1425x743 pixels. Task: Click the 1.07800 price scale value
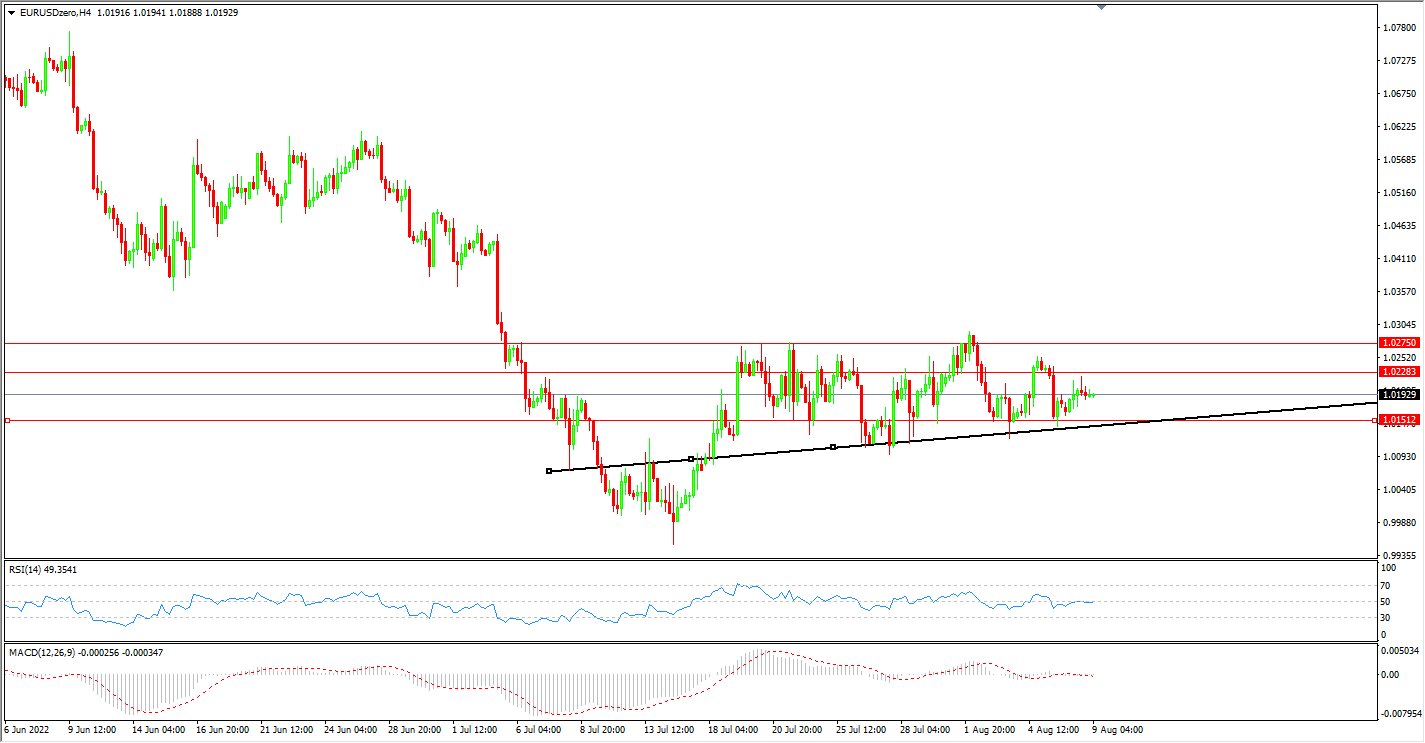pos(1399,28)
